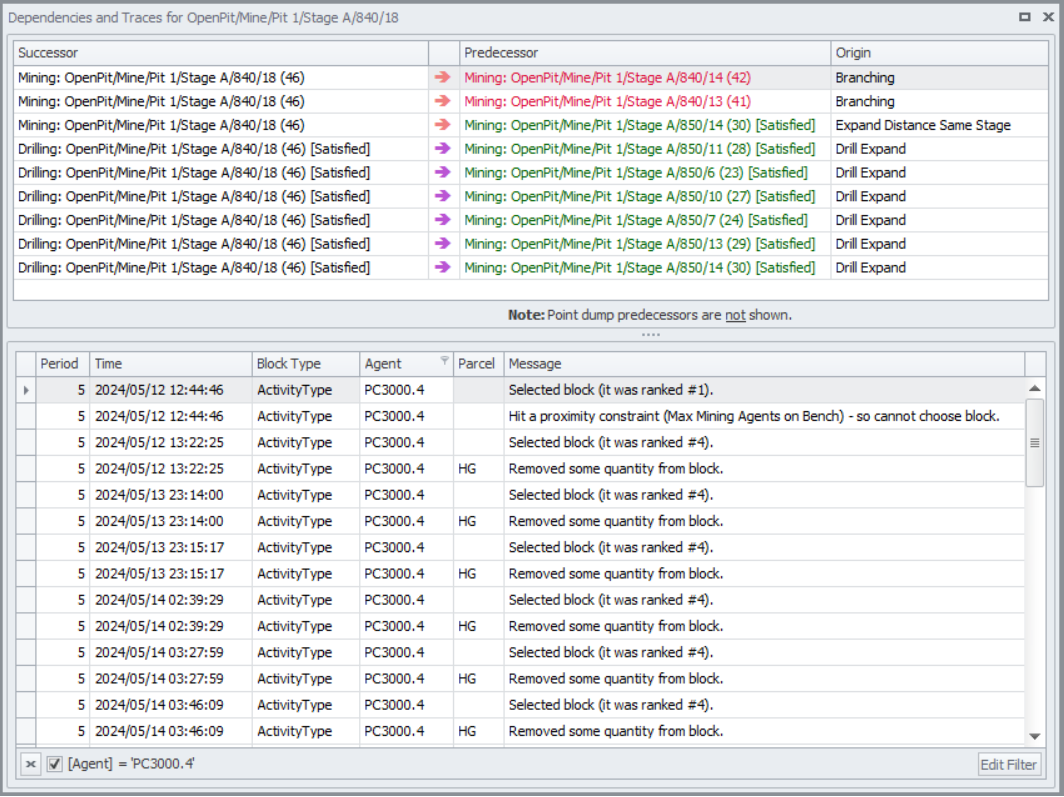Maximize the Dependencies and Traces panel
Screen dimensions: 1064x797
(x=1024, y=17)
